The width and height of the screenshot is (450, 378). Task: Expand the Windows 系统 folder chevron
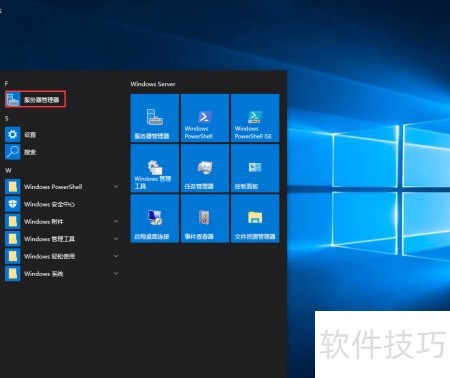[116, 274]
